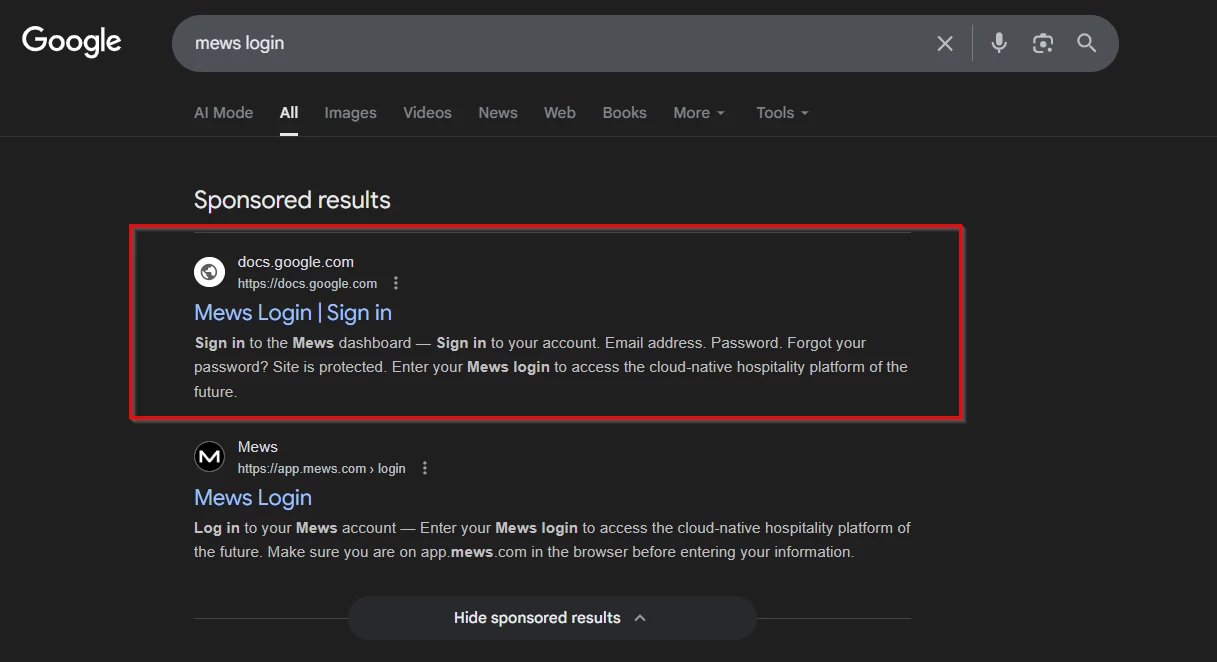Start voice search with microphone icon
The width and height of the screenshot is (1217, 662).
tap(998, 43)
